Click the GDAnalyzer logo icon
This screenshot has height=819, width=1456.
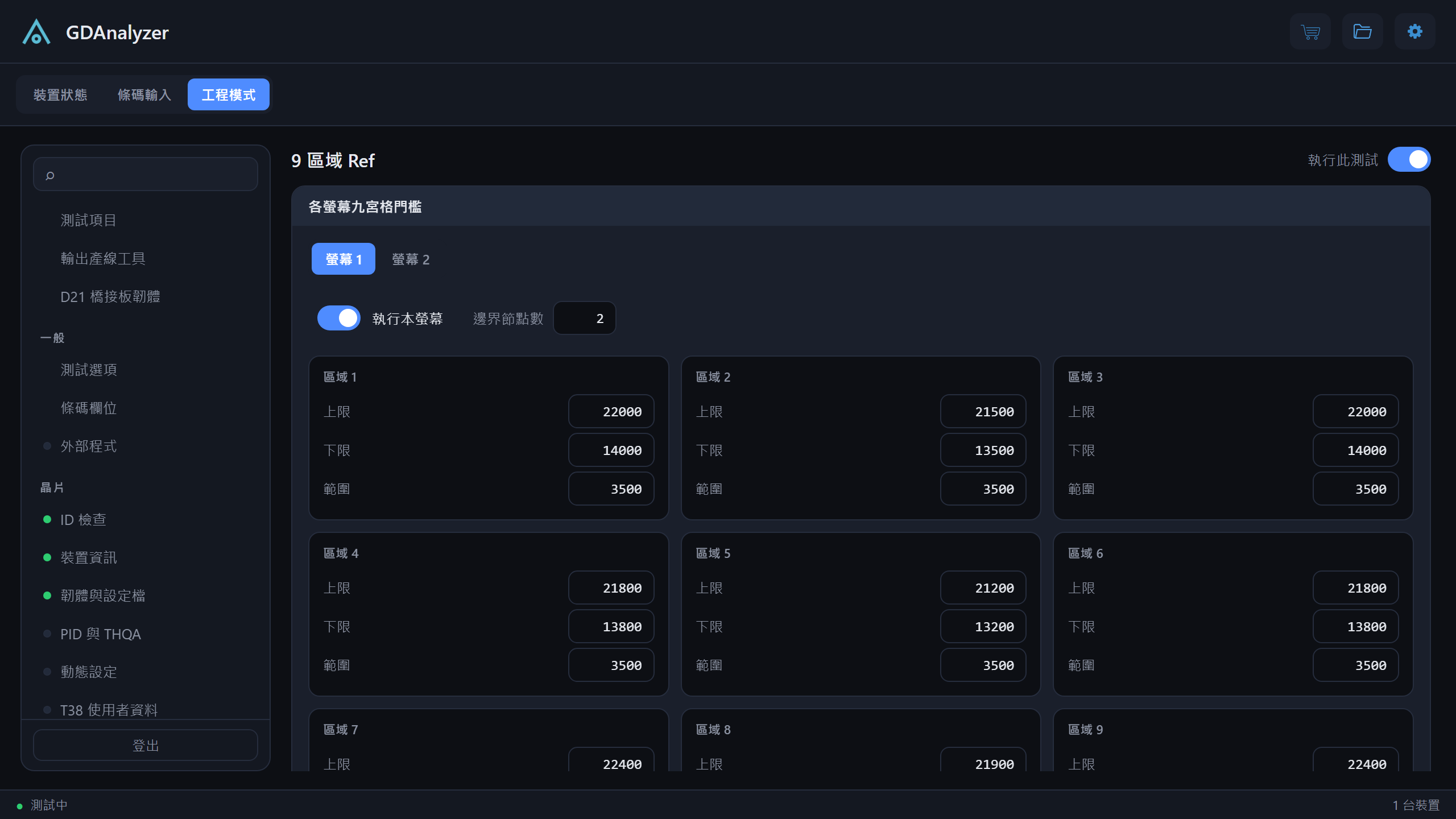(36, 32)
